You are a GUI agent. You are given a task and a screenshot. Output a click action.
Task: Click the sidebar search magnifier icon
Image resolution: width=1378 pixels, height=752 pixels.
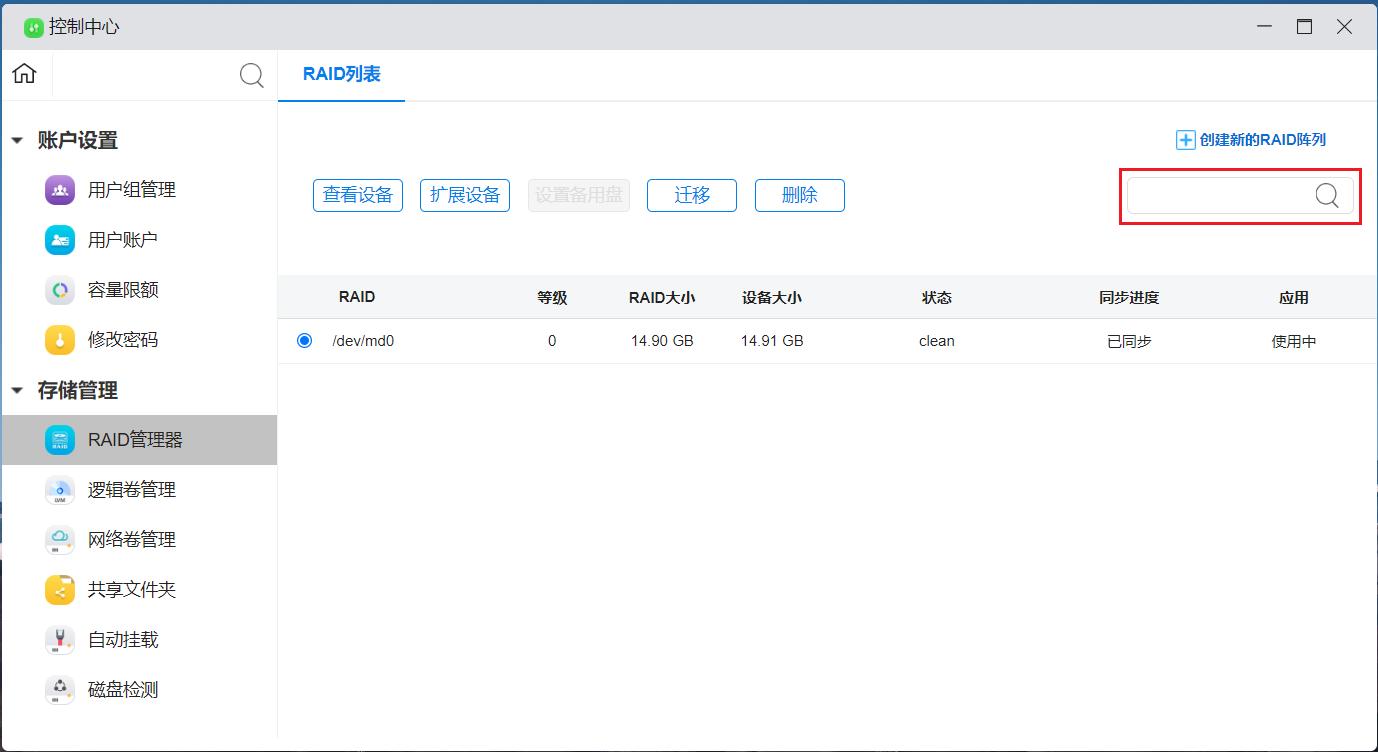coord(252,75)
